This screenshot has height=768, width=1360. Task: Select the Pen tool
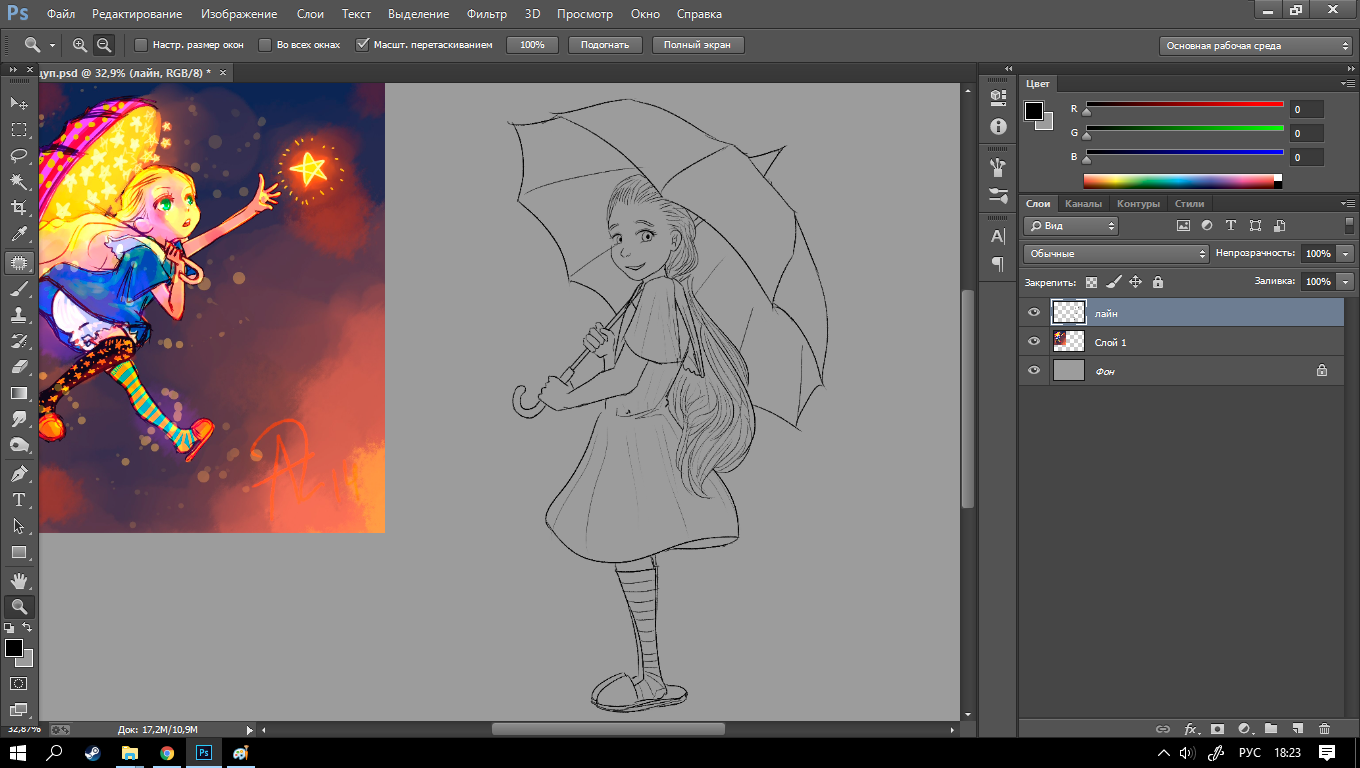tap(19, 473)
